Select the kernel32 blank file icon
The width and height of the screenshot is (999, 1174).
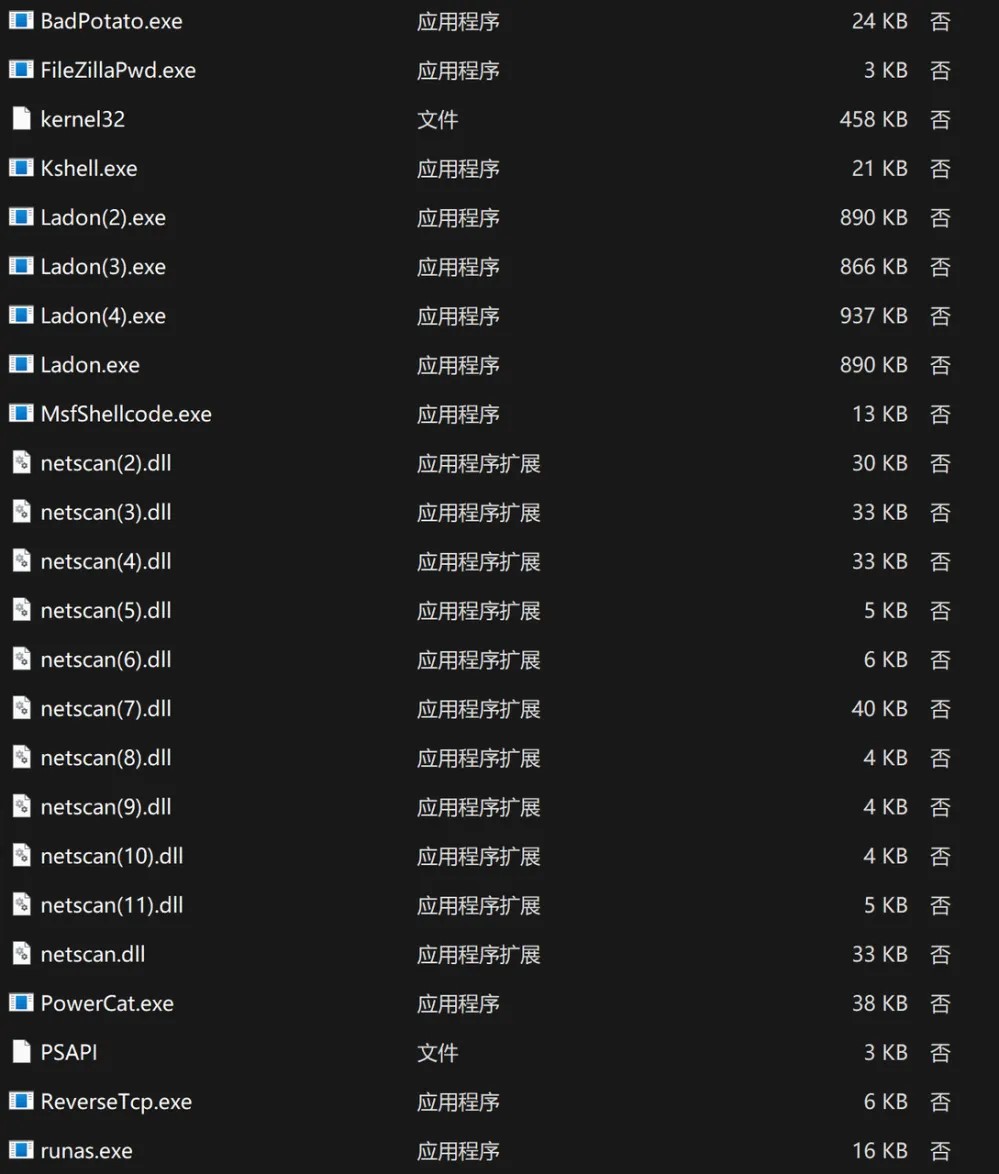[21, 119]
